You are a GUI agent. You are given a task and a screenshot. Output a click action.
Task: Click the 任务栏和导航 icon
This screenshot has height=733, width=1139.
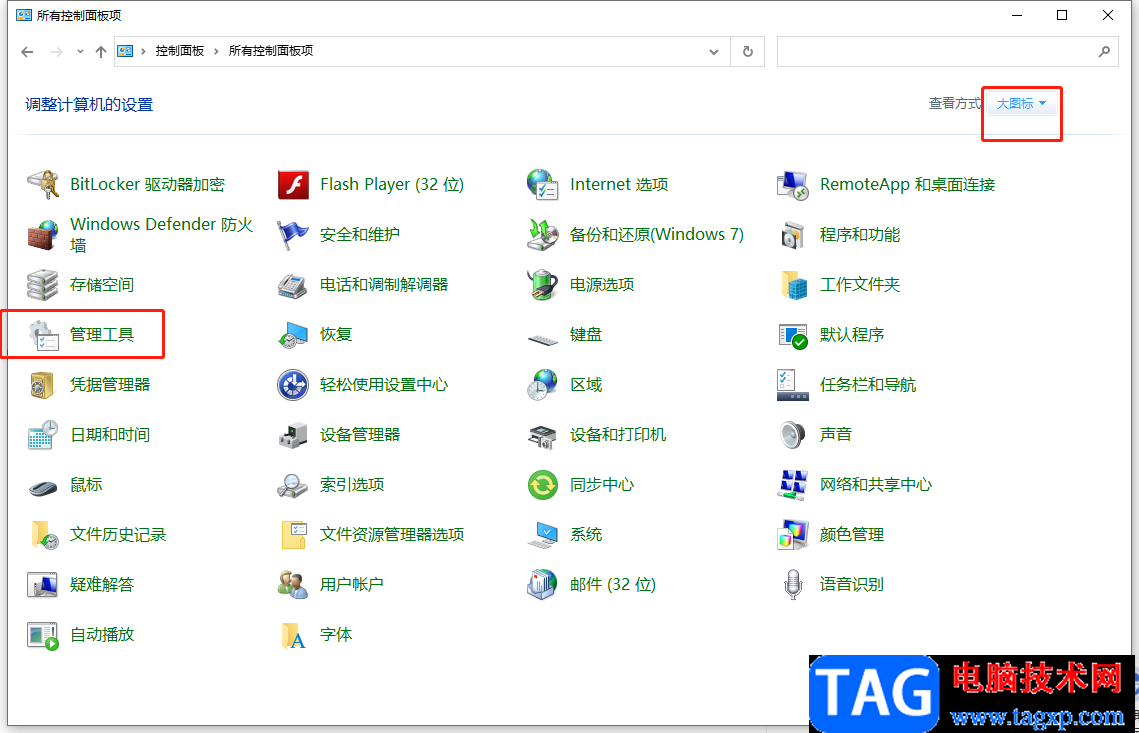click(793, 385)
